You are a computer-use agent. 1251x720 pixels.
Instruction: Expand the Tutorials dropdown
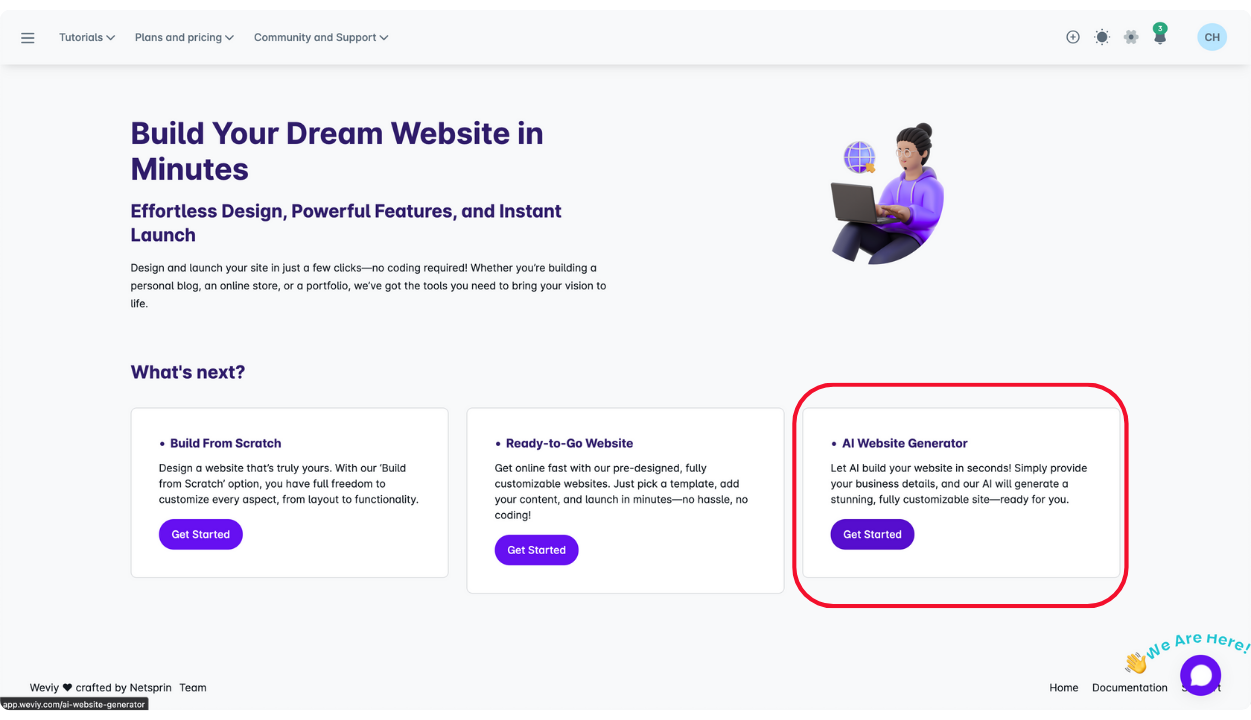click(x=87, y=37)
